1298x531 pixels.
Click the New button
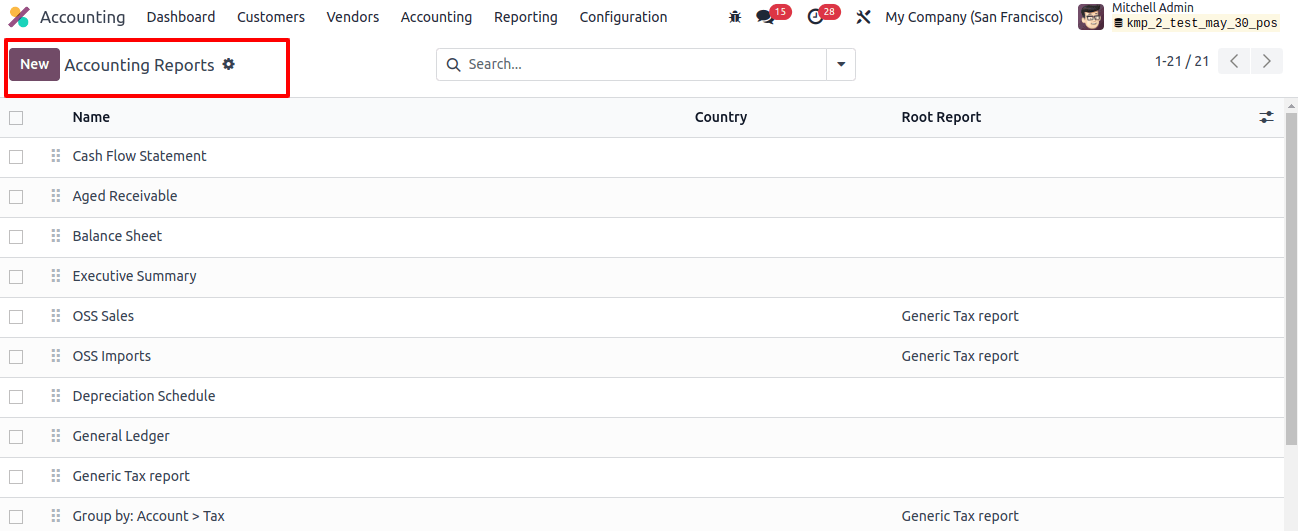tap(34, 64)
